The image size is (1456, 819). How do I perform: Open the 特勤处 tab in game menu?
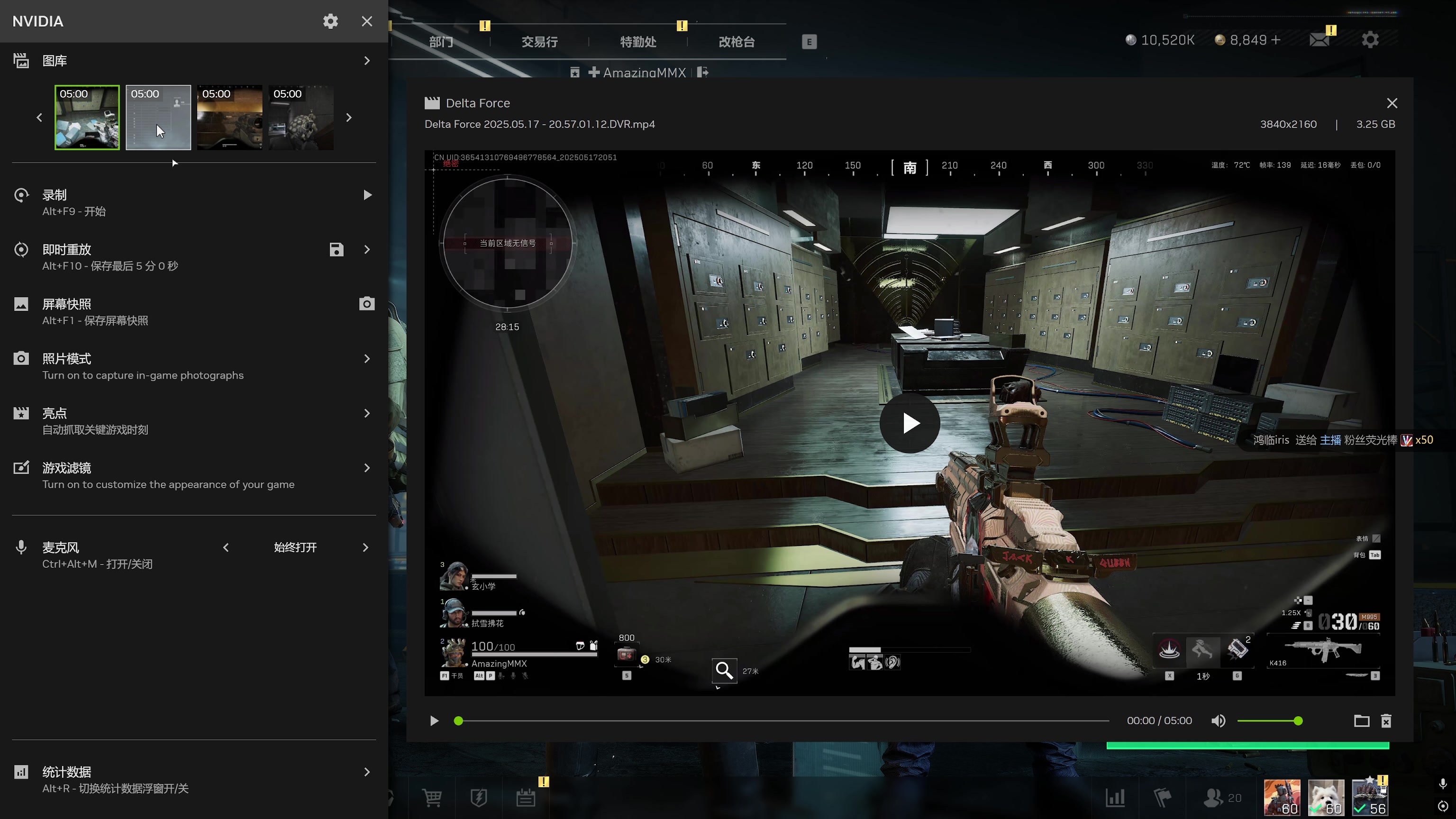click(x=638, y=42)
